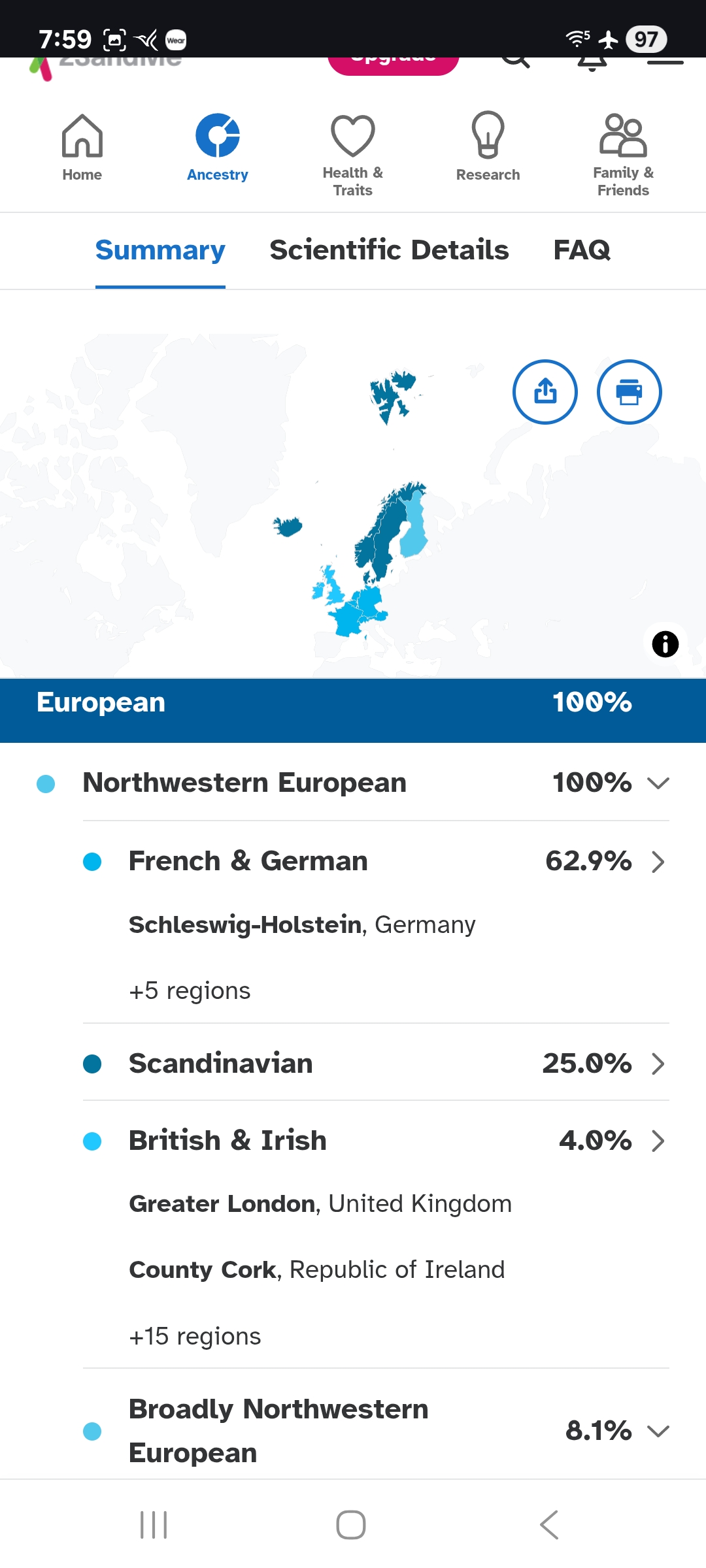
Task: Switch to Scientific Details tab
Action: (389, 250)
